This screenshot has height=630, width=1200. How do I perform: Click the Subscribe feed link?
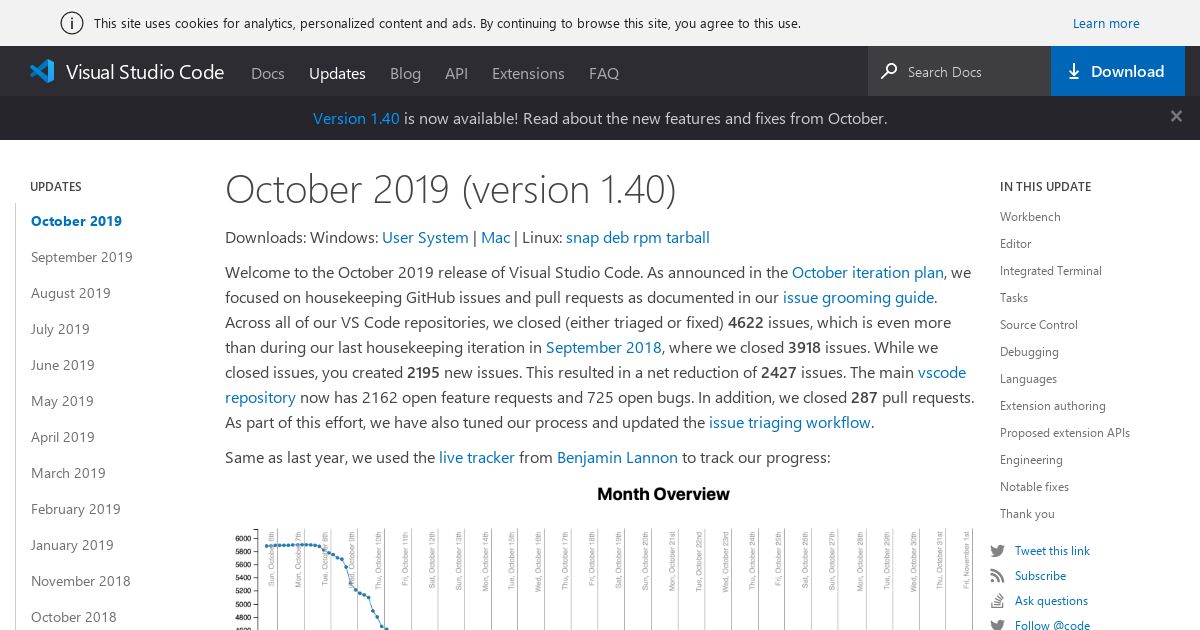(1040, 576)
